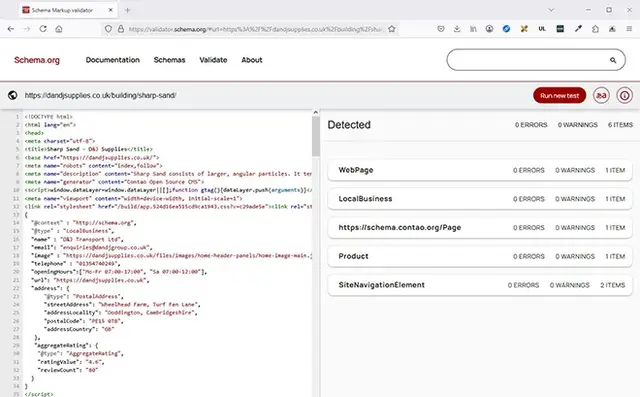Click the tested dandjsupplies sharp-sand URL
This screenshot has height=397, width=640.
click(100, 95)
